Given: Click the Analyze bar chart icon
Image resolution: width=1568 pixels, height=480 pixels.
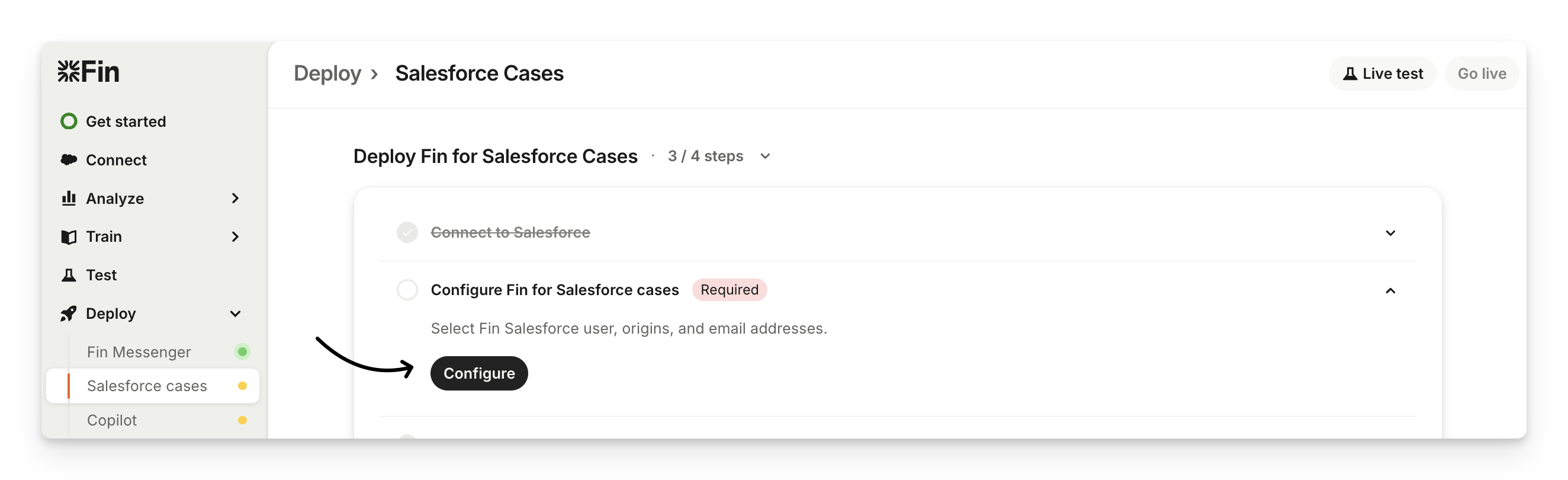Looking at the screenshot, I should coord(69,198).
